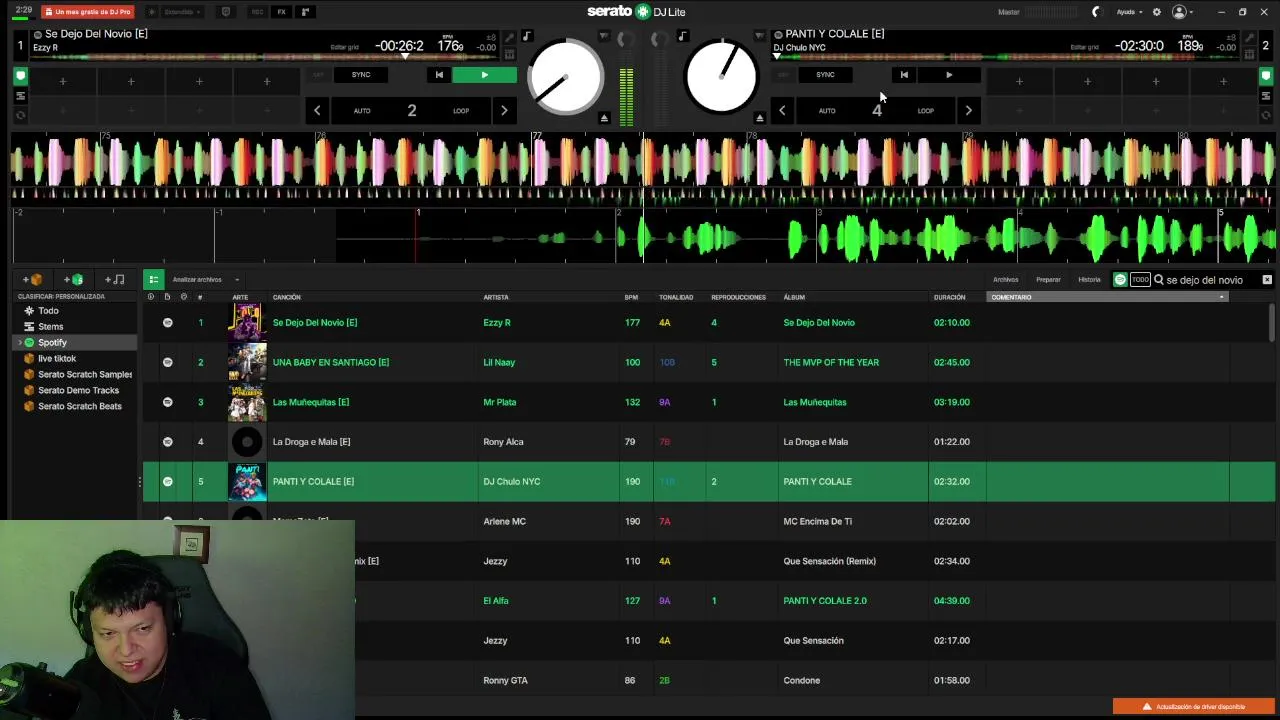Halve the deck 2 loop size

(782, 111)
